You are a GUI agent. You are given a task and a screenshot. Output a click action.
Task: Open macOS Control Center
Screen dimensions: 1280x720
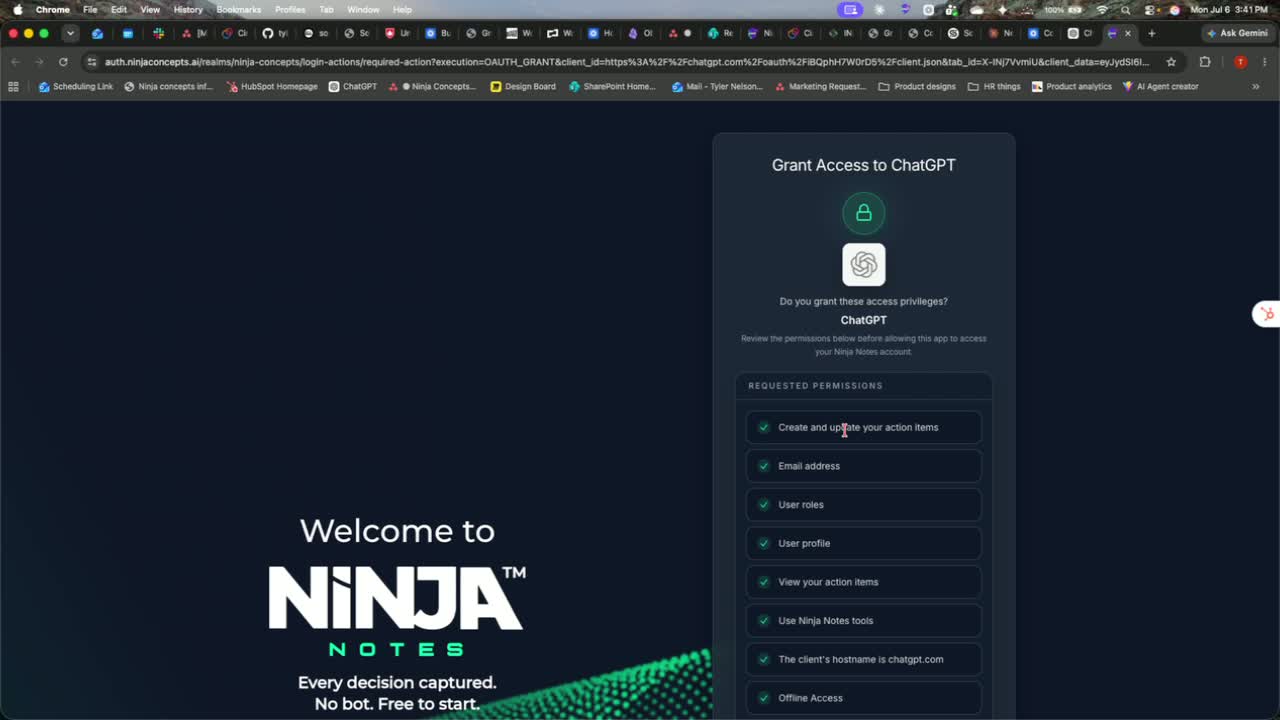point(1150,10)
